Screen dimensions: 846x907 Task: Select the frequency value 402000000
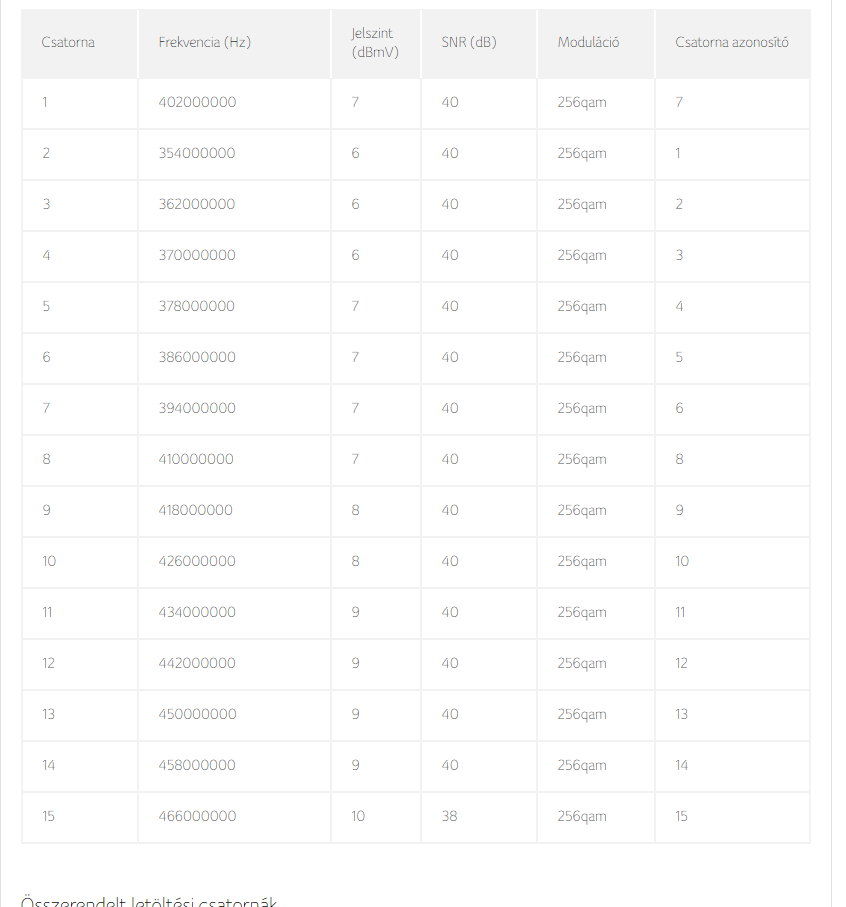pos(197,102)
